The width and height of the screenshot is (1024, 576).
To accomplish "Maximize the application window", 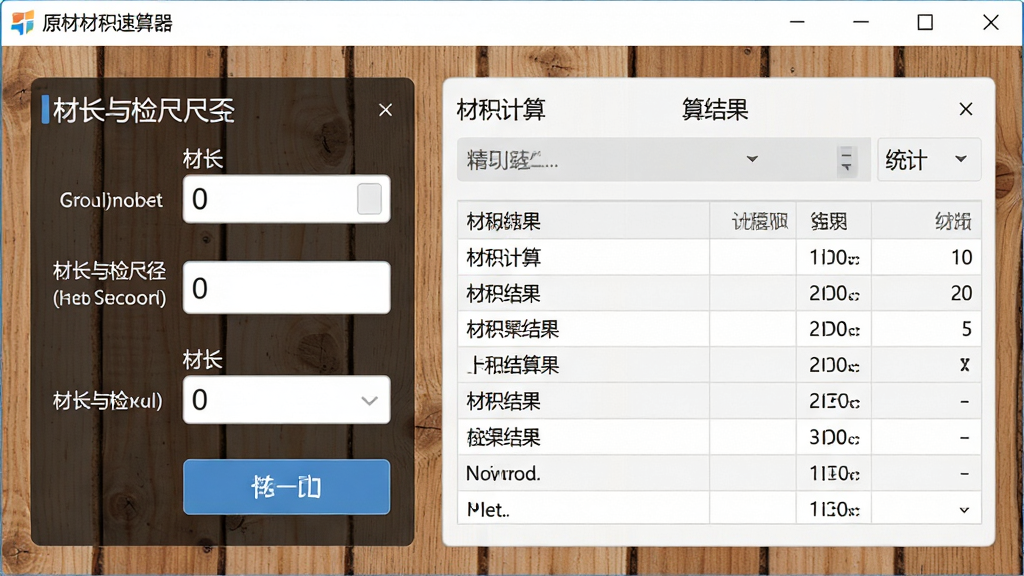I will pos(925,23).
